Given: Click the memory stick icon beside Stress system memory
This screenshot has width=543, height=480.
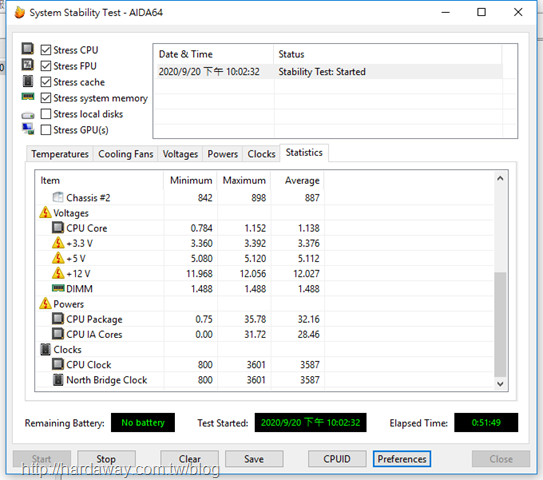Looking at the screenshot, I should [x=28, y=97].
